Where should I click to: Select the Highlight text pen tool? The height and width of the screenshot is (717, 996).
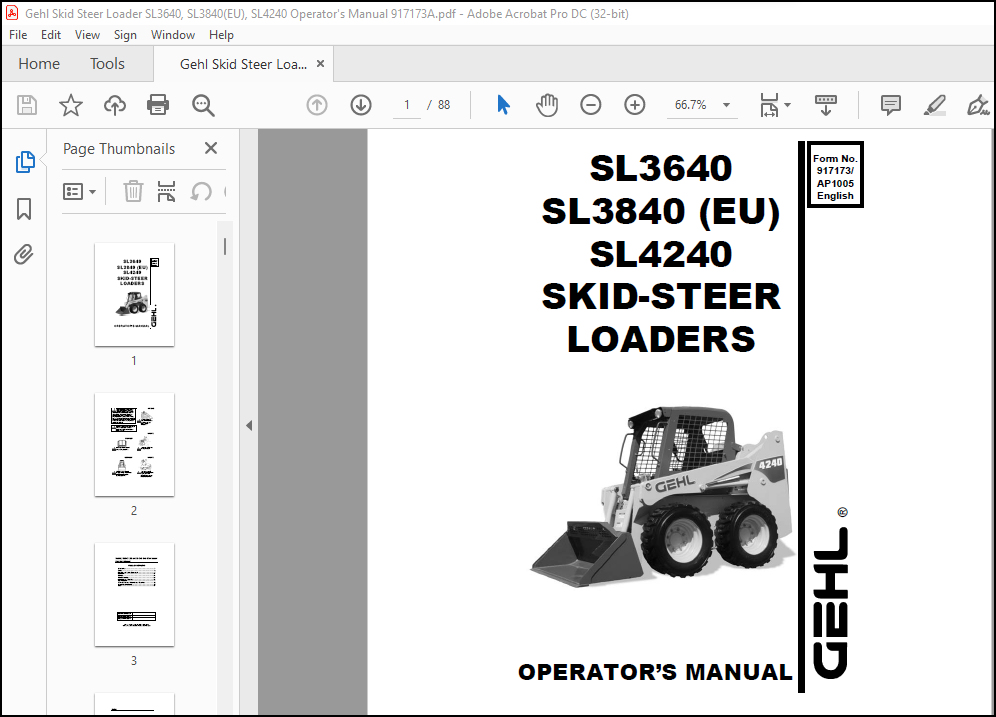[x=935, y=105]
